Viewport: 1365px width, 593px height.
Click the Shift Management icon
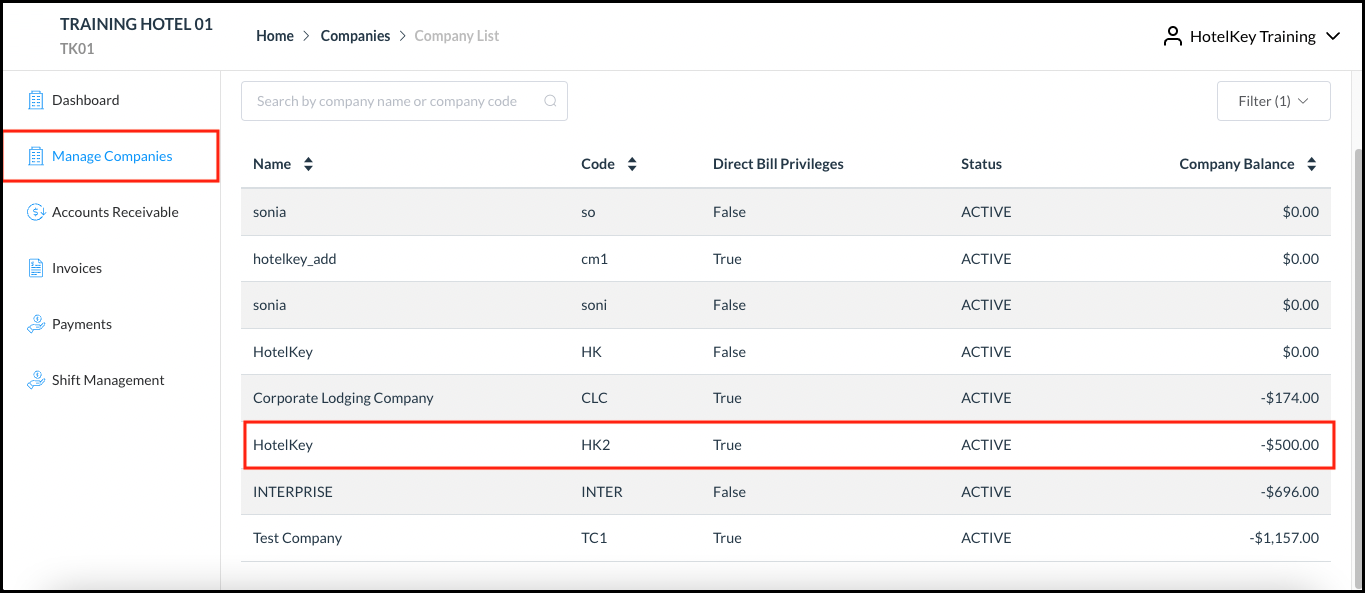[36, 380]
